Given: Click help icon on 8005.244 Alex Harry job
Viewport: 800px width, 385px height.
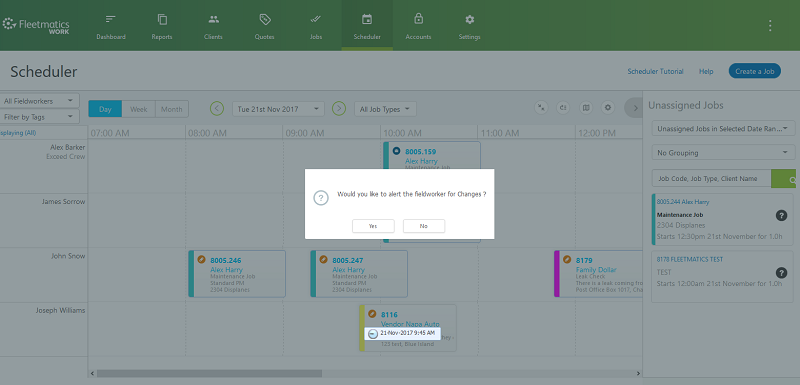Looking at the screenshot, I should [781, 216].
